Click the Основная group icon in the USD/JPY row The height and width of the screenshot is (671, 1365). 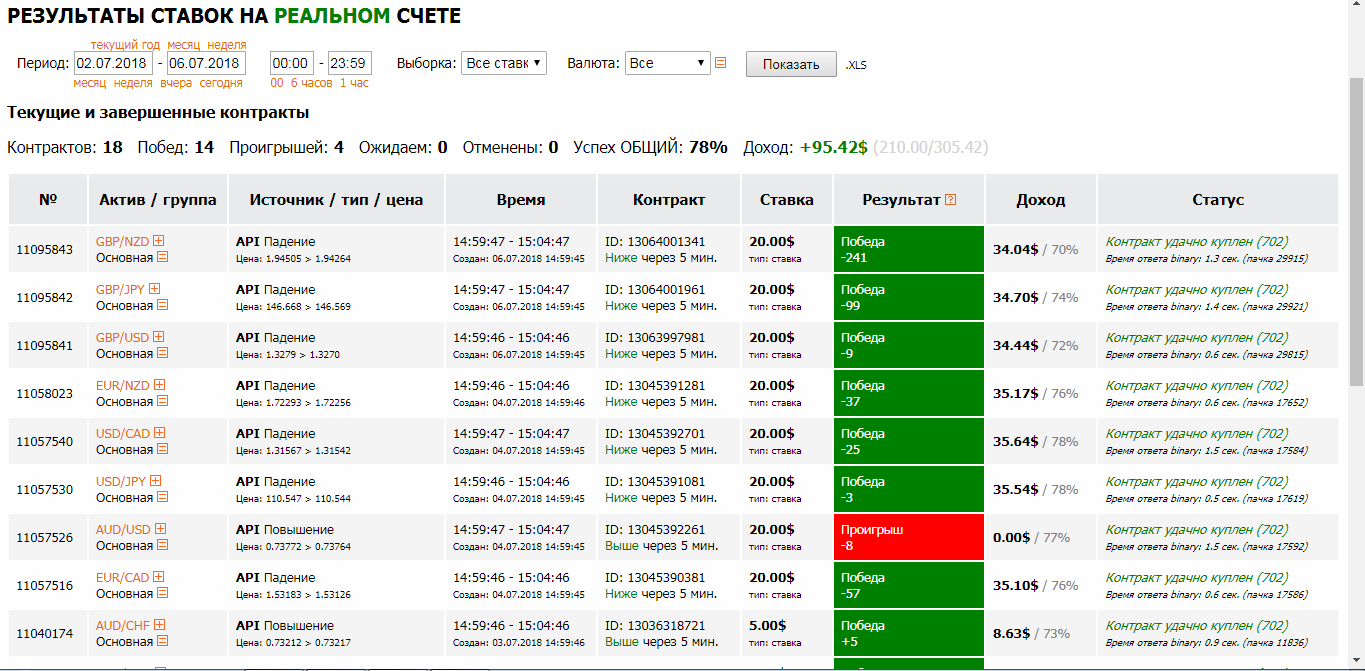click(162, 497)
